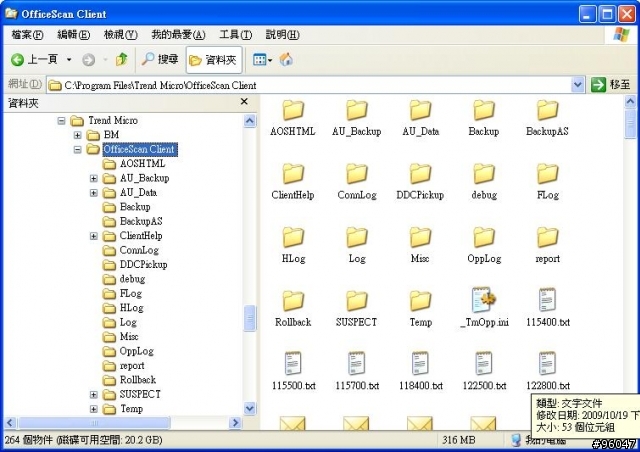Screen dimensions: 640x452
Task: Select the HLog folder in file pane
Action: coord(293,245)
